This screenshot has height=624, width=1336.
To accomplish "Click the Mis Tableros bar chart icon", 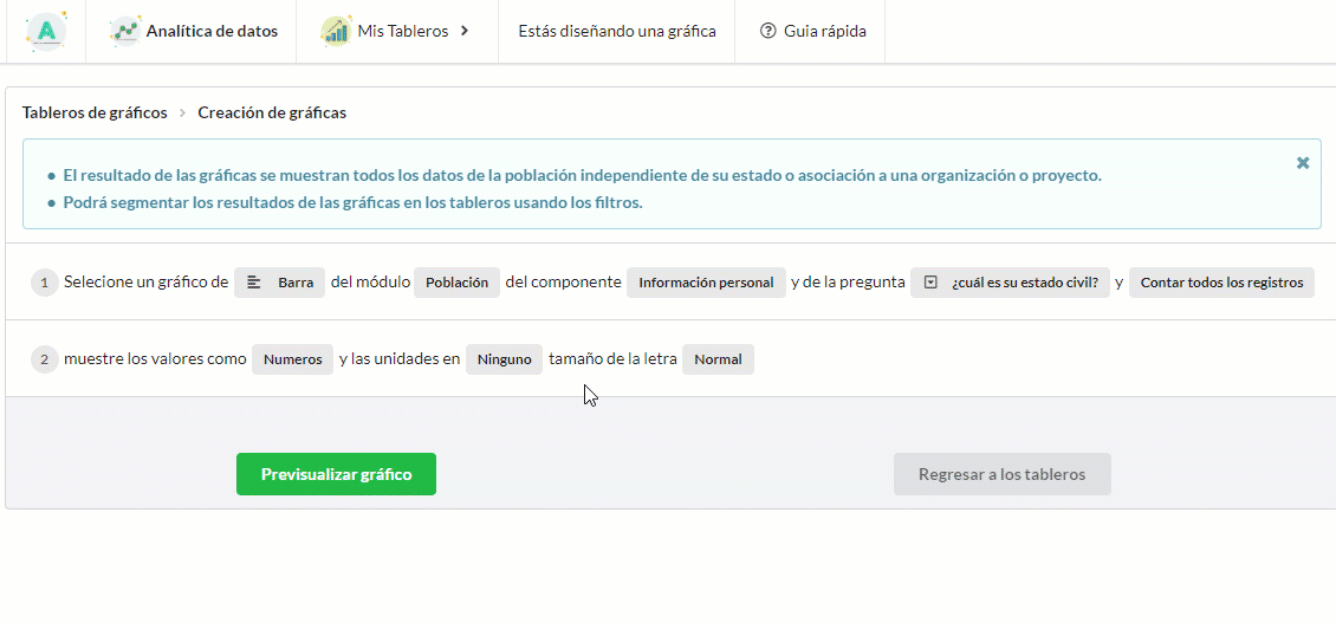I will click(x=336, y=31).
